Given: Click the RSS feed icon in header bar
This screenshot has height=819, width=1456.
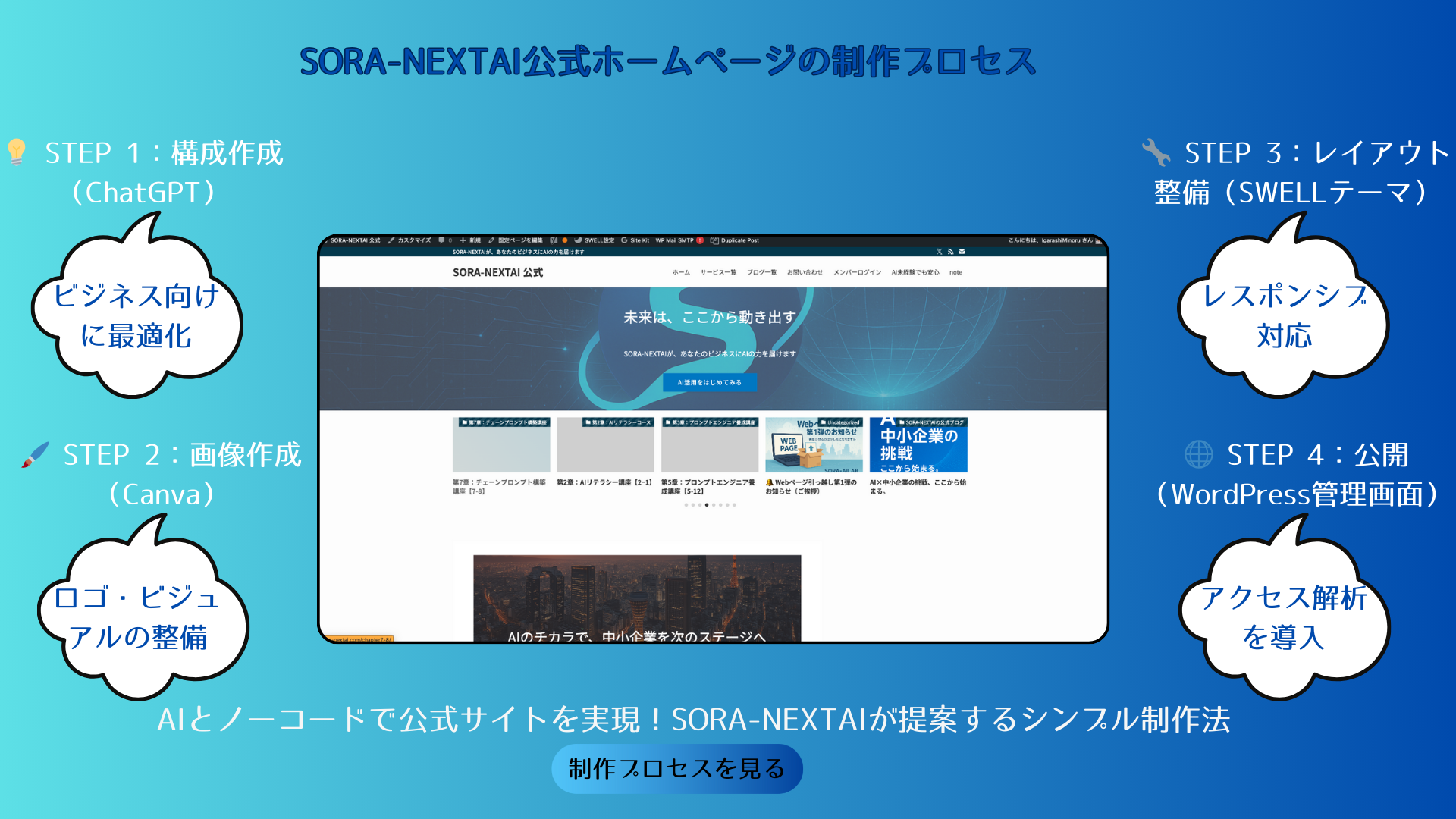Looking at the screenshot, I should click(x=950, y=252).
